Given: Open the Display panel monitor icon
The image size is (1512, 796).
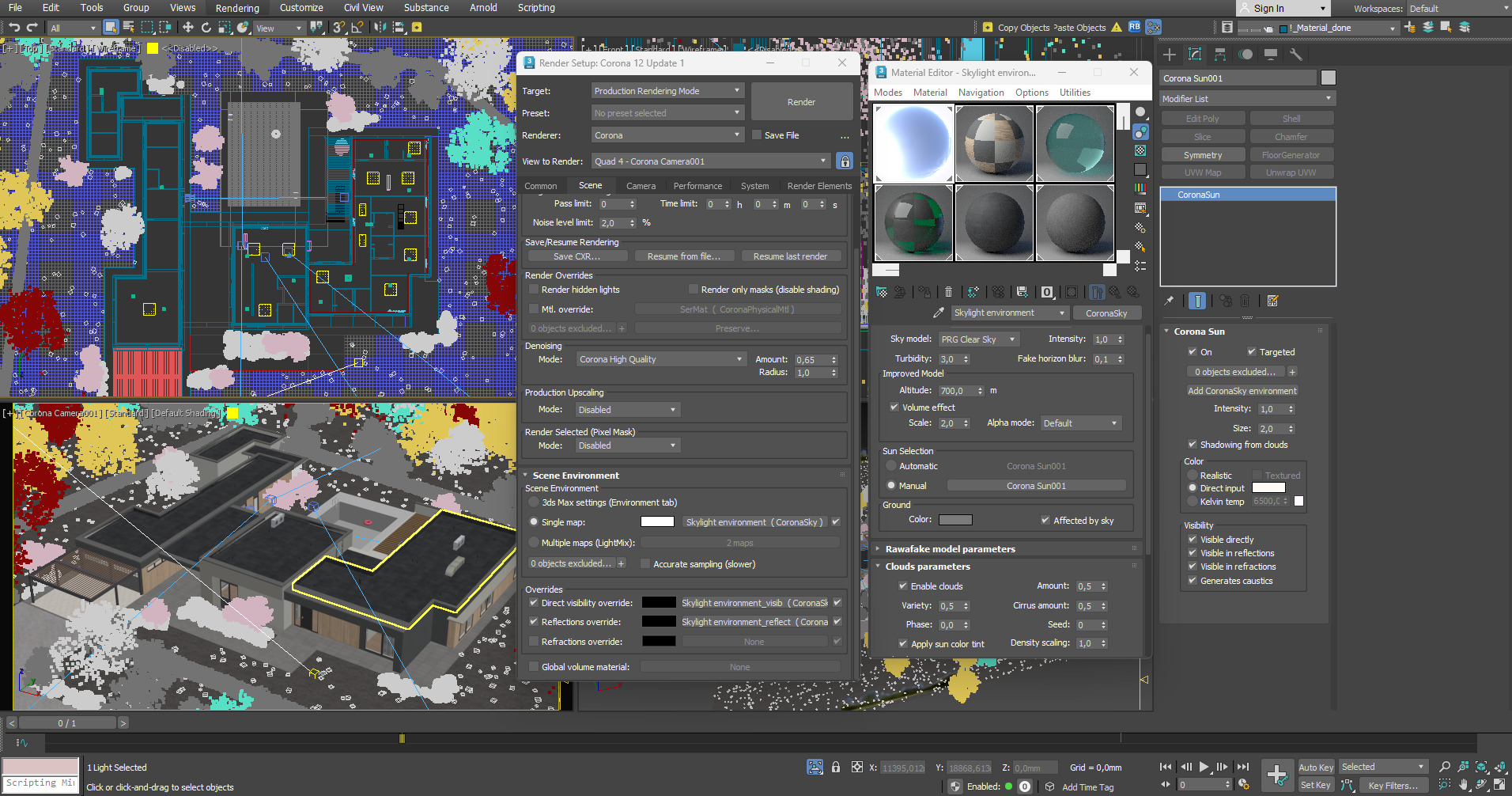Looking at the screenshot, I should pyautogui.click(x=1271, y=55).
